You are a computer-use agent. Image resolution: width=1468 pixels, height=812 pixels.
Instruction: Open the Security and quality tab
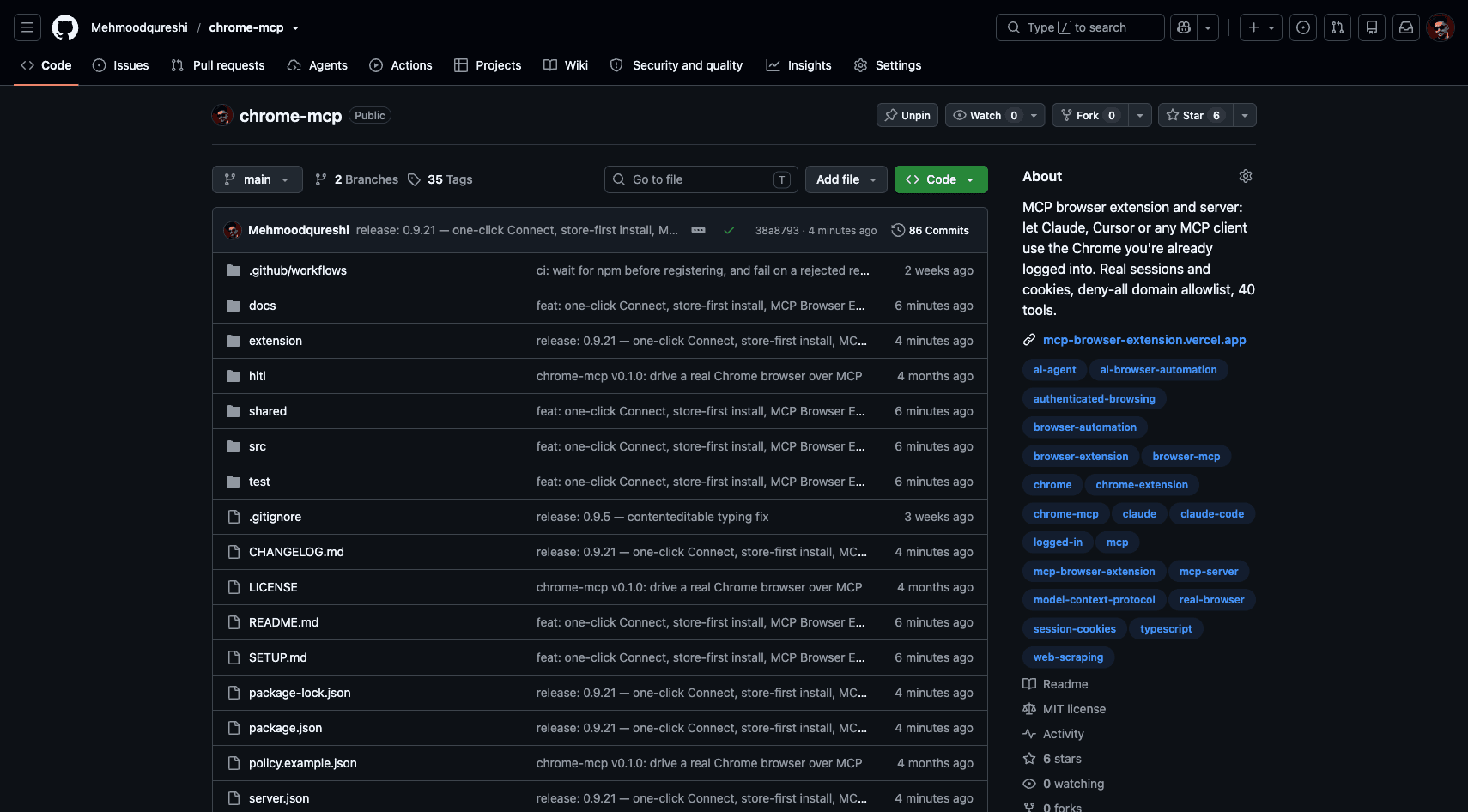pyautogui.click(x=676, y=65)
